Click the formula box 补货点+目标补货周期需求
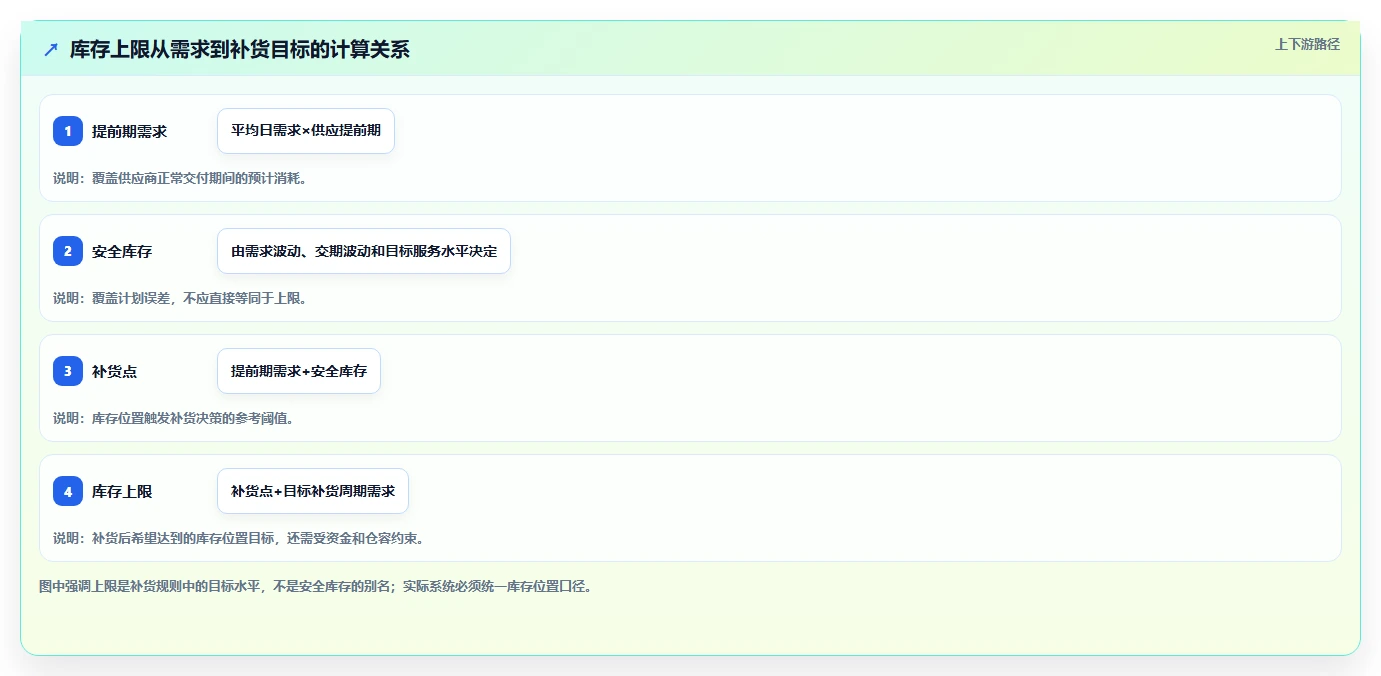1381x676 pixels. (x=313, y=491)
